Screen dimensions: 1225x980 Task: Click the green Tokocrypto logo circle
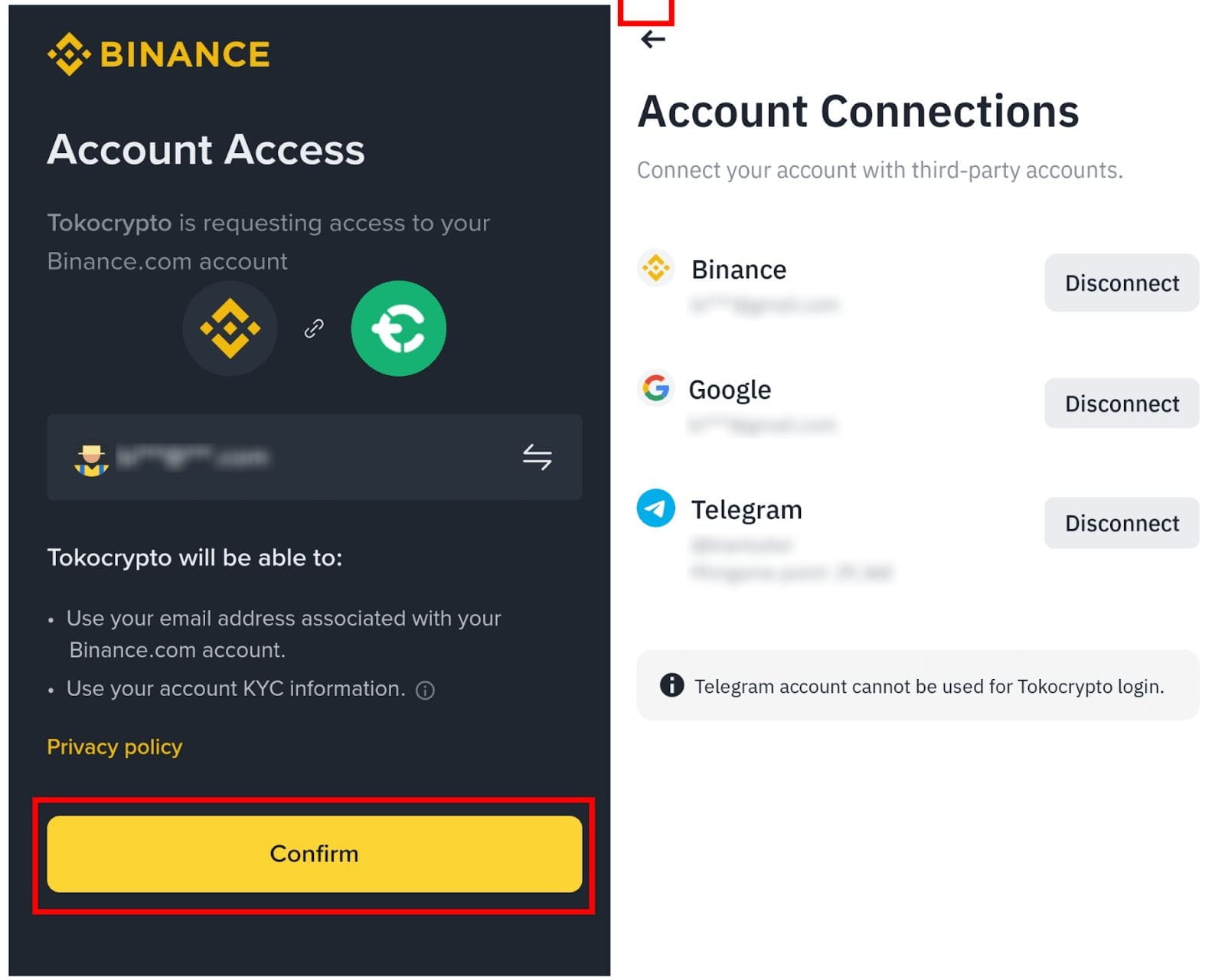coord(398,328)
